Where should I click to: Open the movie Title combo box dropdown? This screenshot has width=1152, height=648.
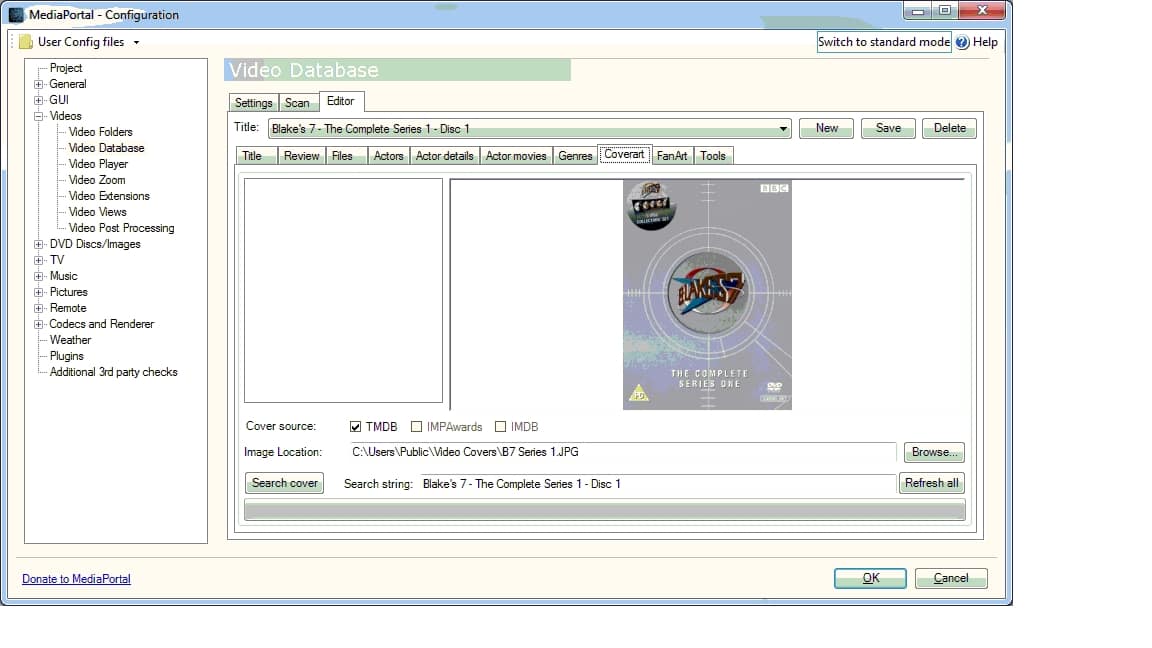[783, 129]
